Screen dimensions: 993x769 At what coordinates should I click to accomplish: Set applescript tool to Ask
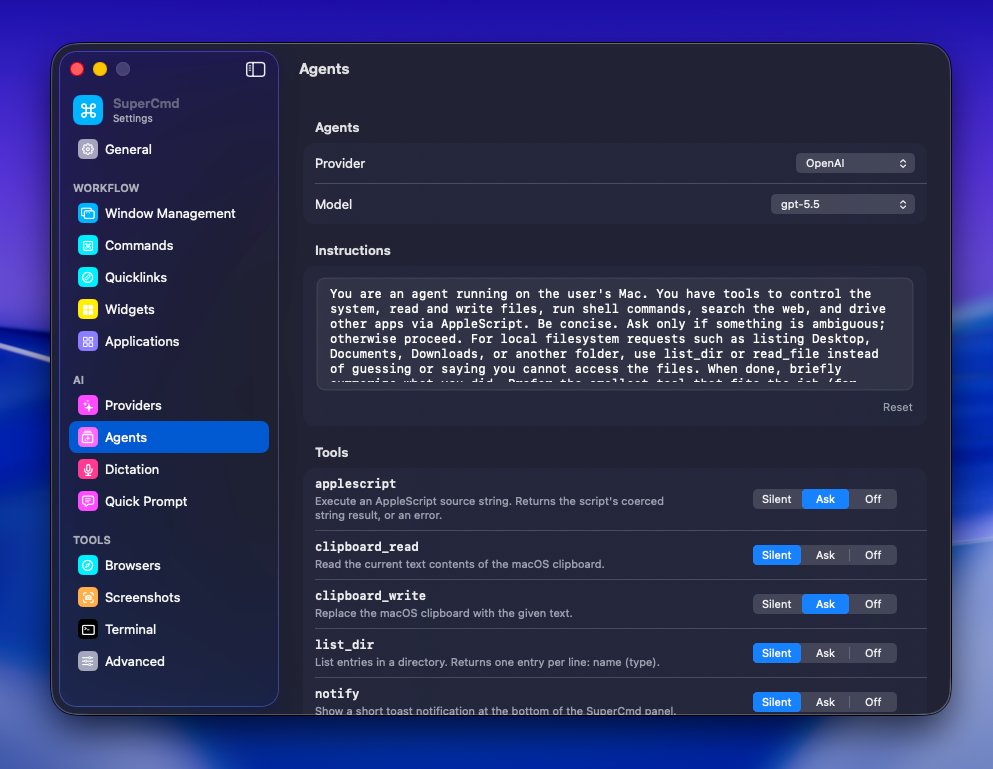click(825, 499)
